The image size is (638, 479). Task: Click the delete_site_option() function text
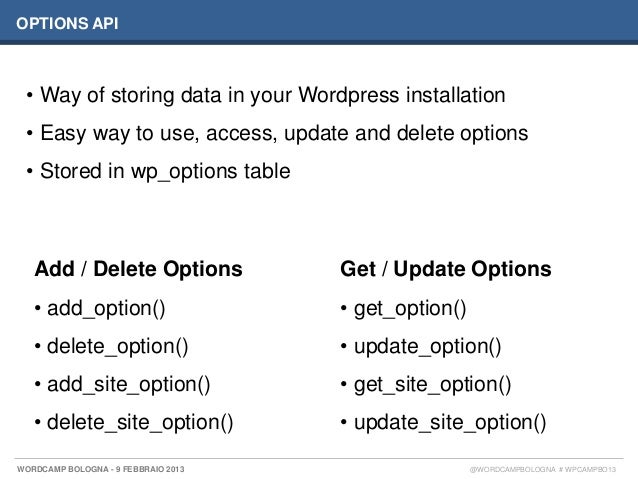pyautogui.click(x=140, y=422)
